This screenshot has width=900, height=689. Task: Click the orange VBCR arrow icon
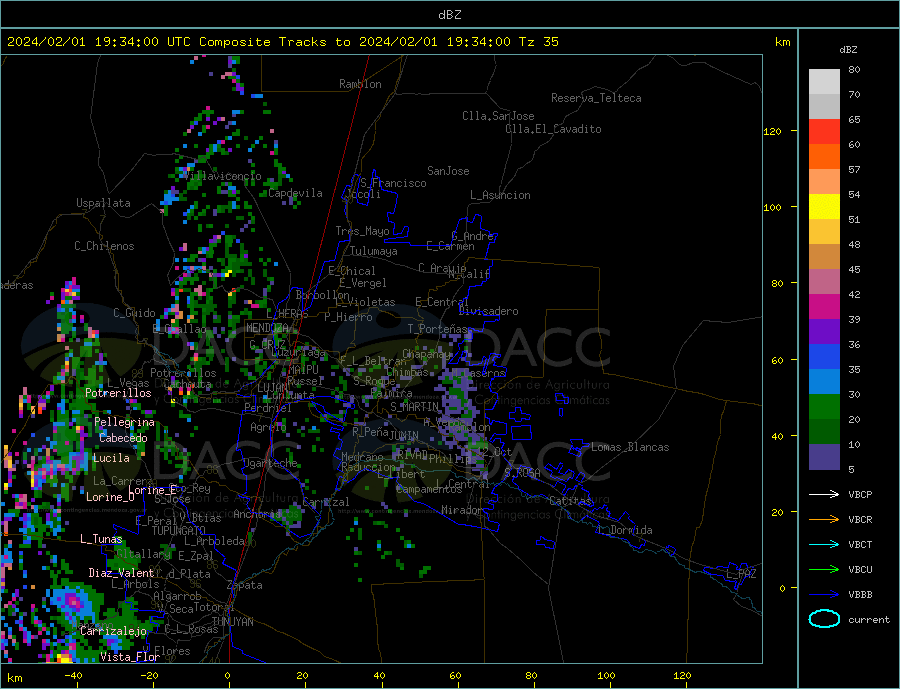[x=824, y=520]
